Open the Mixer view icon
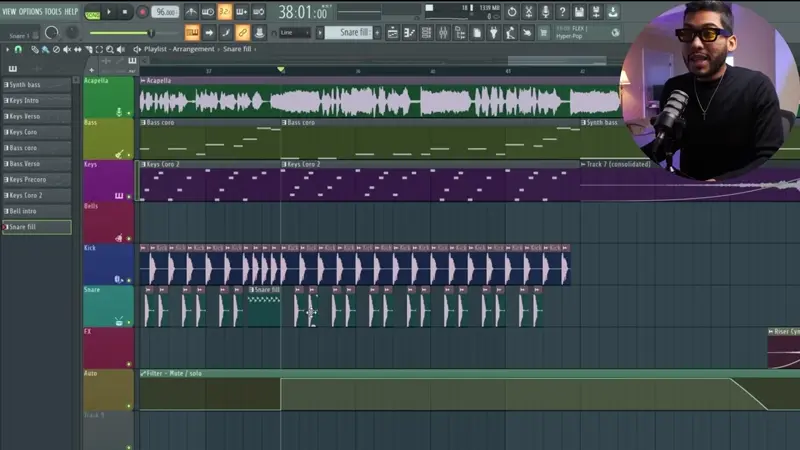The height and width of the screenshot is (450, 800). [443, 33]
